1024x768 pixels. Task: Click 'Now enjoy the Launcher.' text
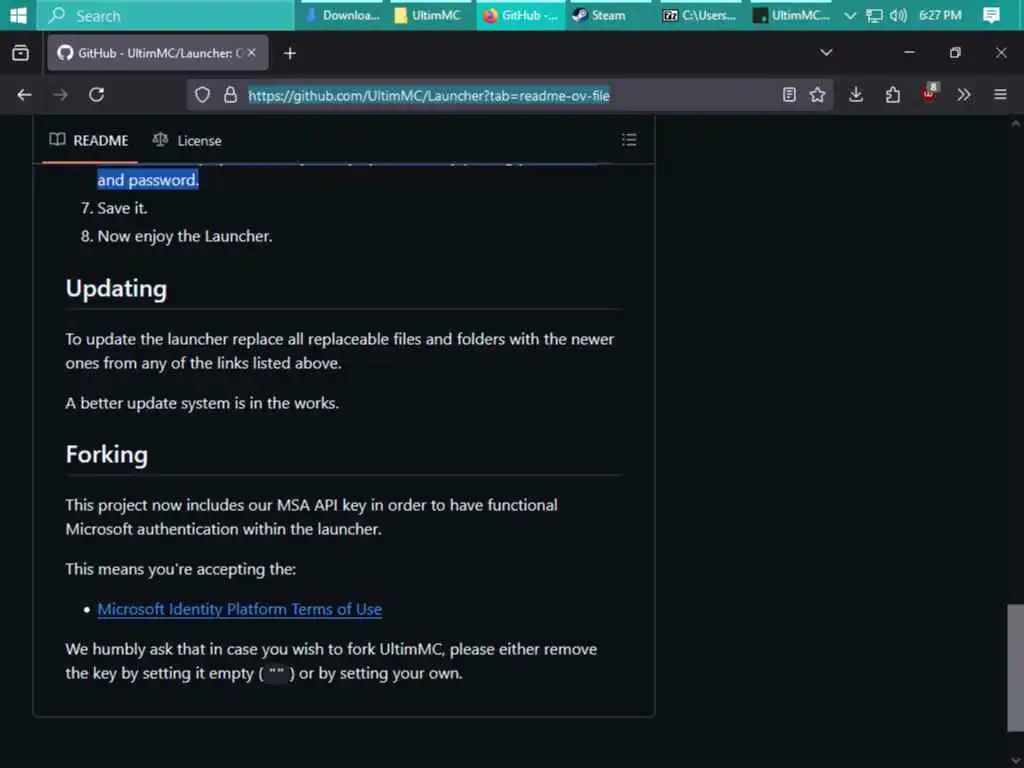click(x=185, y=236)
